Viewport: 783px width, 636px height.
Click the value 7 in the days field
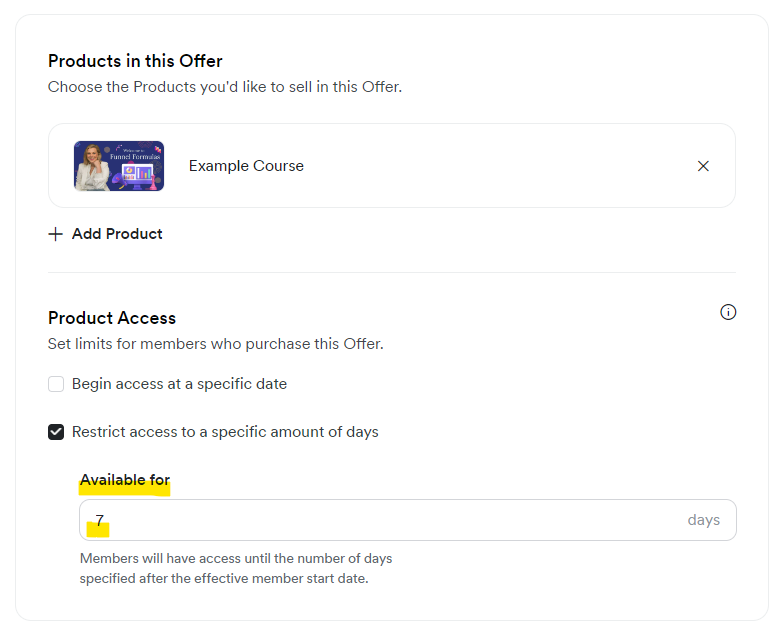[99, 520]
